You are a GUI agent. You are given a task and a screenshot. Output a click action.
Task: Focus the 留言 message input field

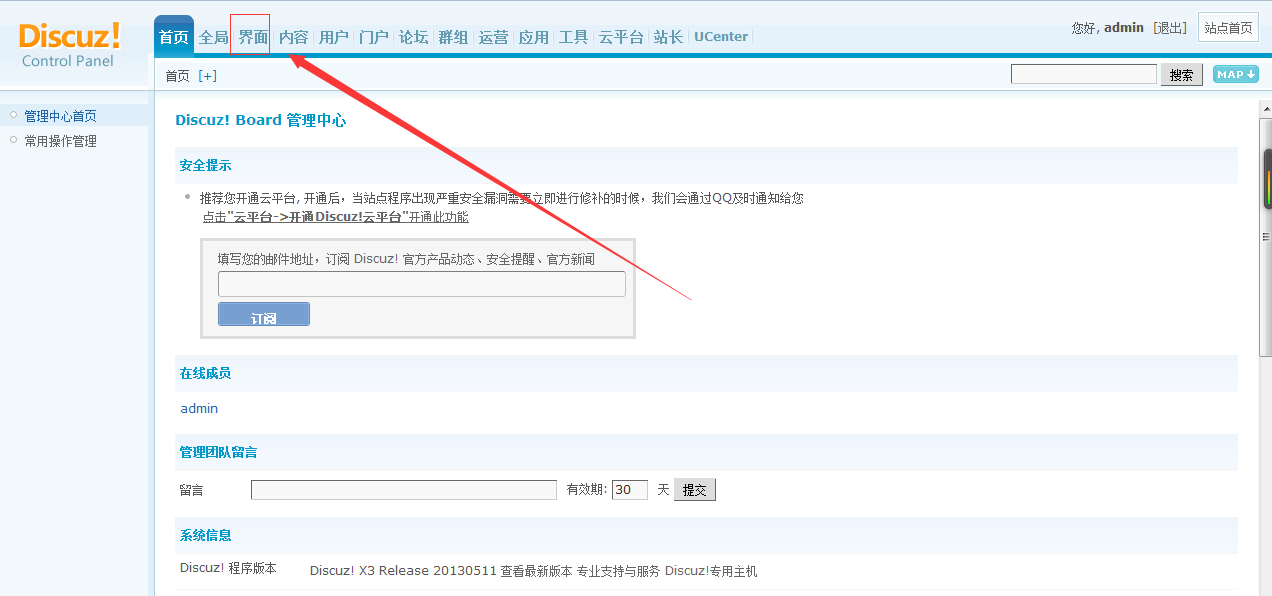[x=404, y=490]
